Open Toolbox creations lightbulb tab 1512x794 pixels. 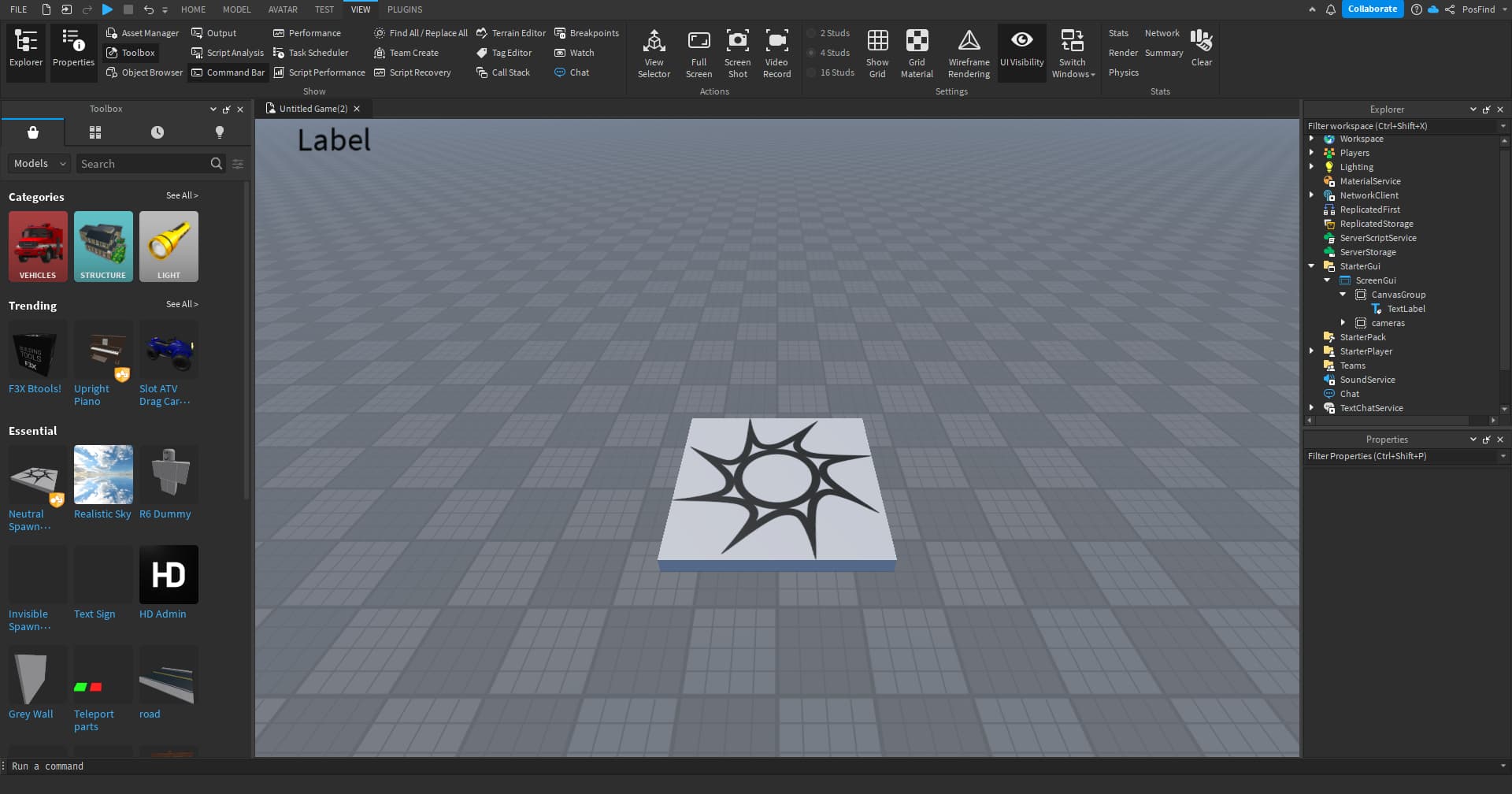pos(220,132)
